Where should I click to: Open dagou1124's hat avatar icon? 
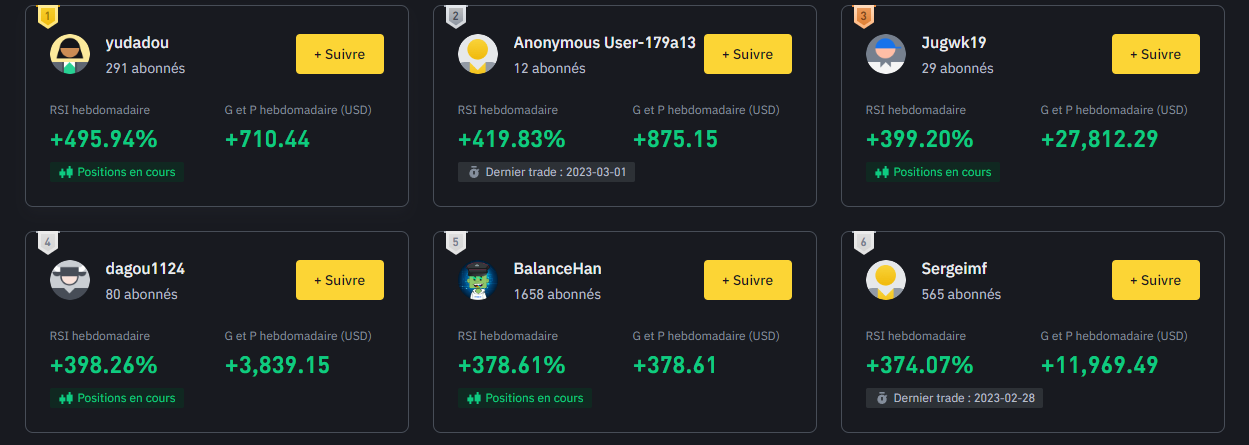[x=70, y=280]
